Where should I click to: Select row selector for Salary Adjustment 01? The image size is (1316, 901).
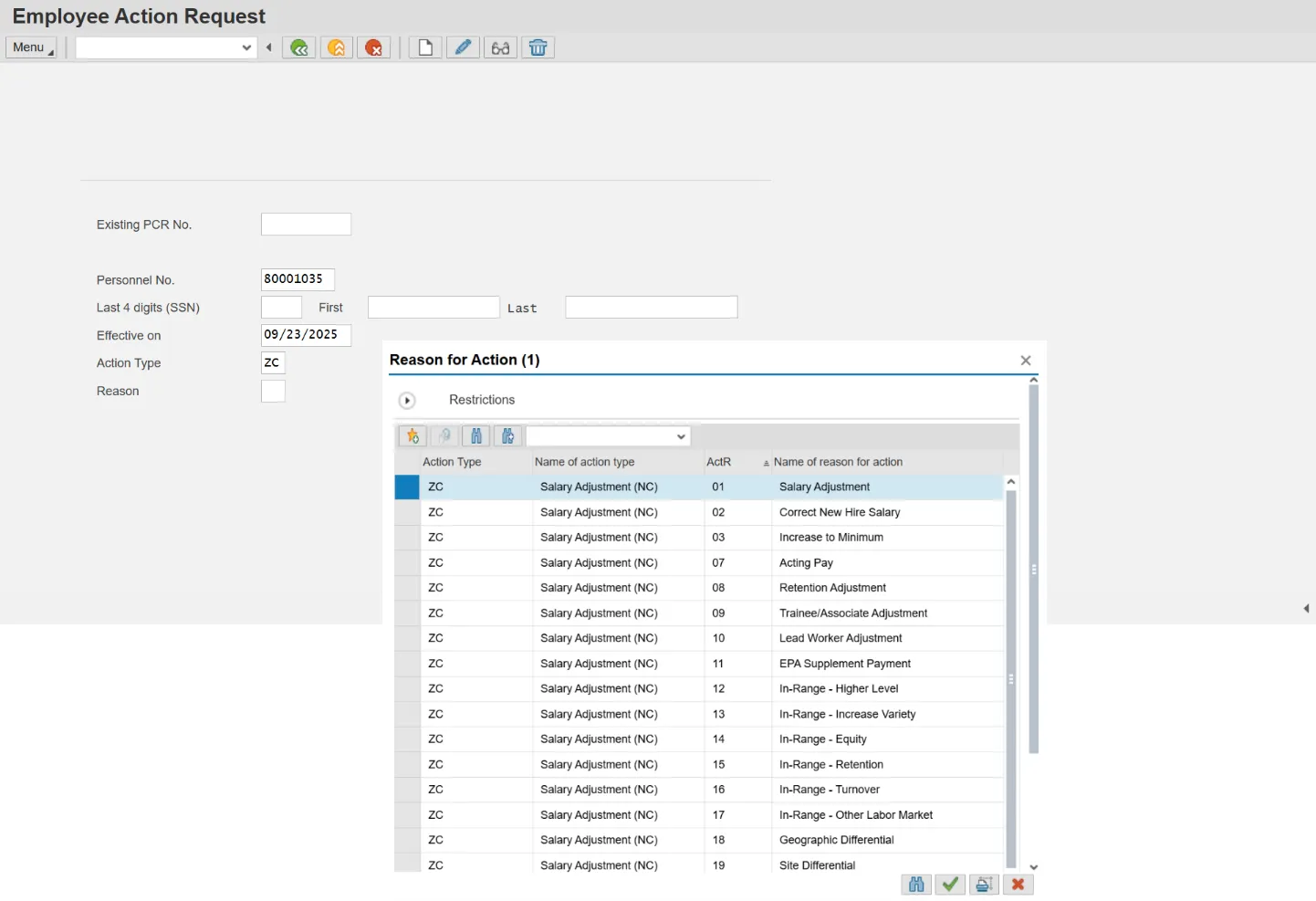(x=407, y=487)
